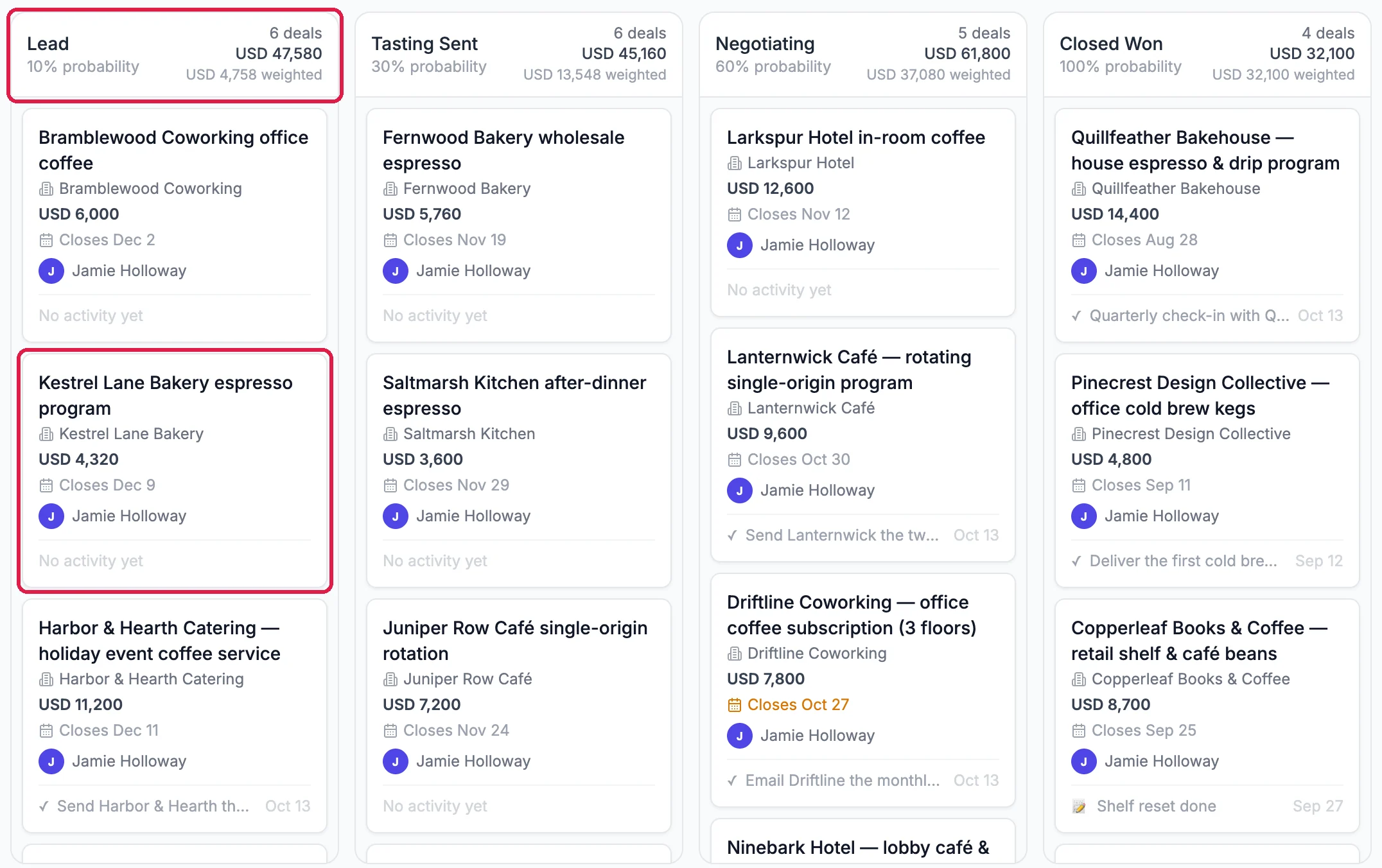Click the calendar icon beside Closes Dec 2

click(x=46, y=240)
